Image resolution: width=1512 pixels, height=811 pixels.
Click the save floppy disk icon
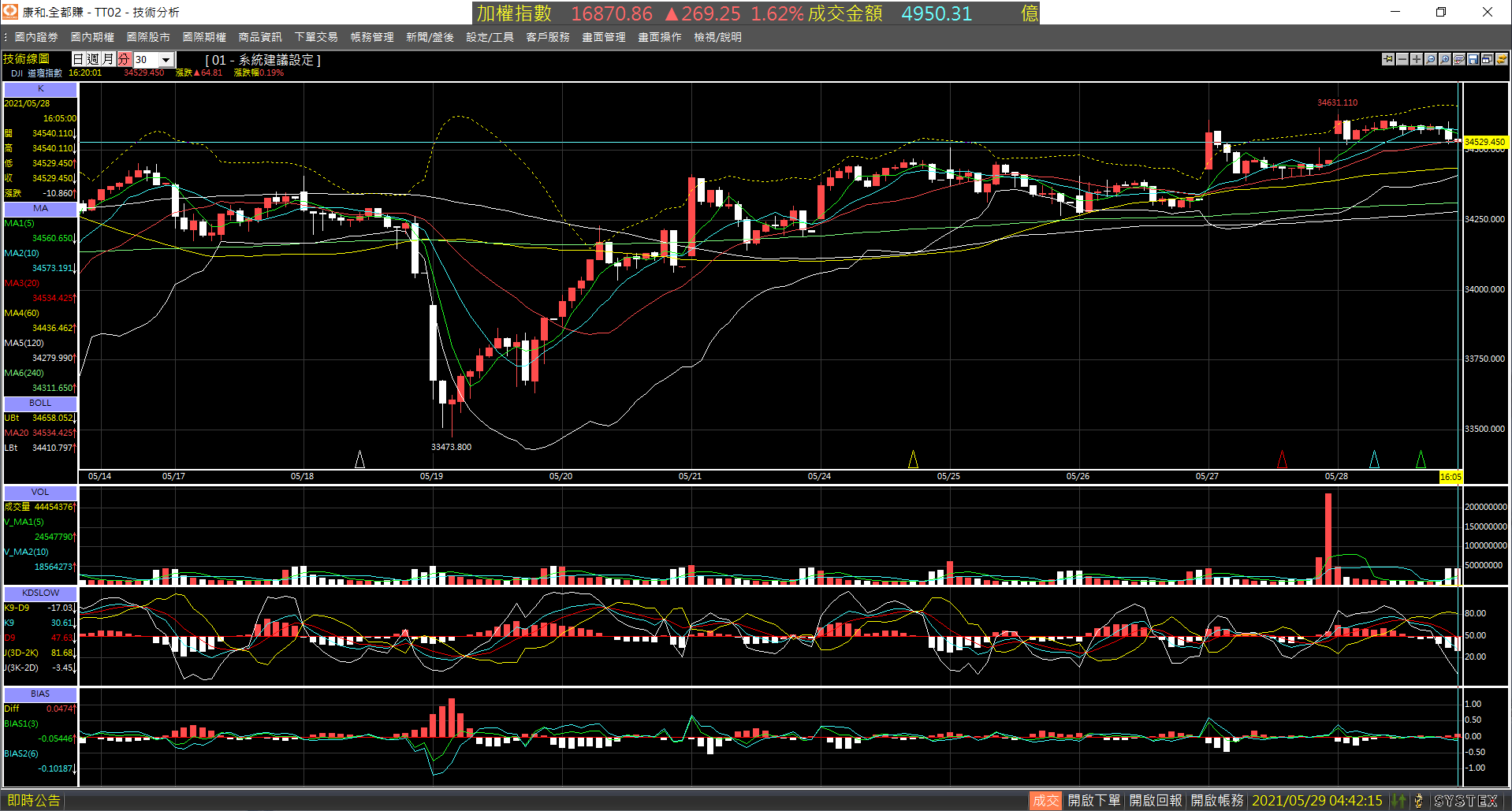click(x=1473, y=59)
